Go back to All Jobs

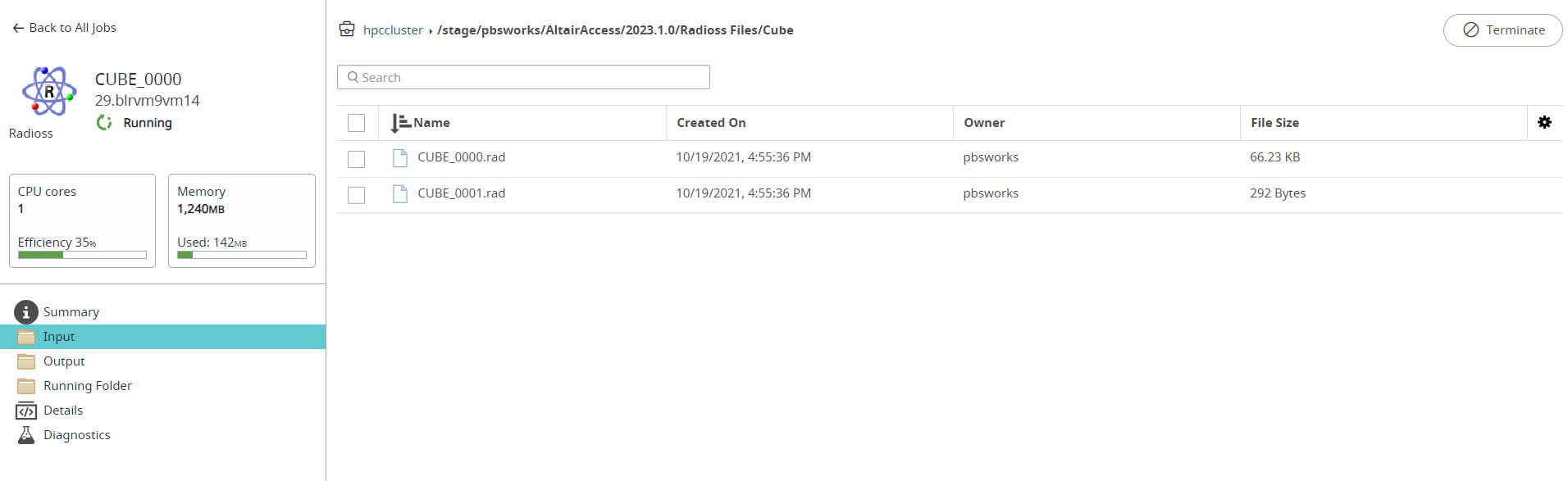coord(65,28)
